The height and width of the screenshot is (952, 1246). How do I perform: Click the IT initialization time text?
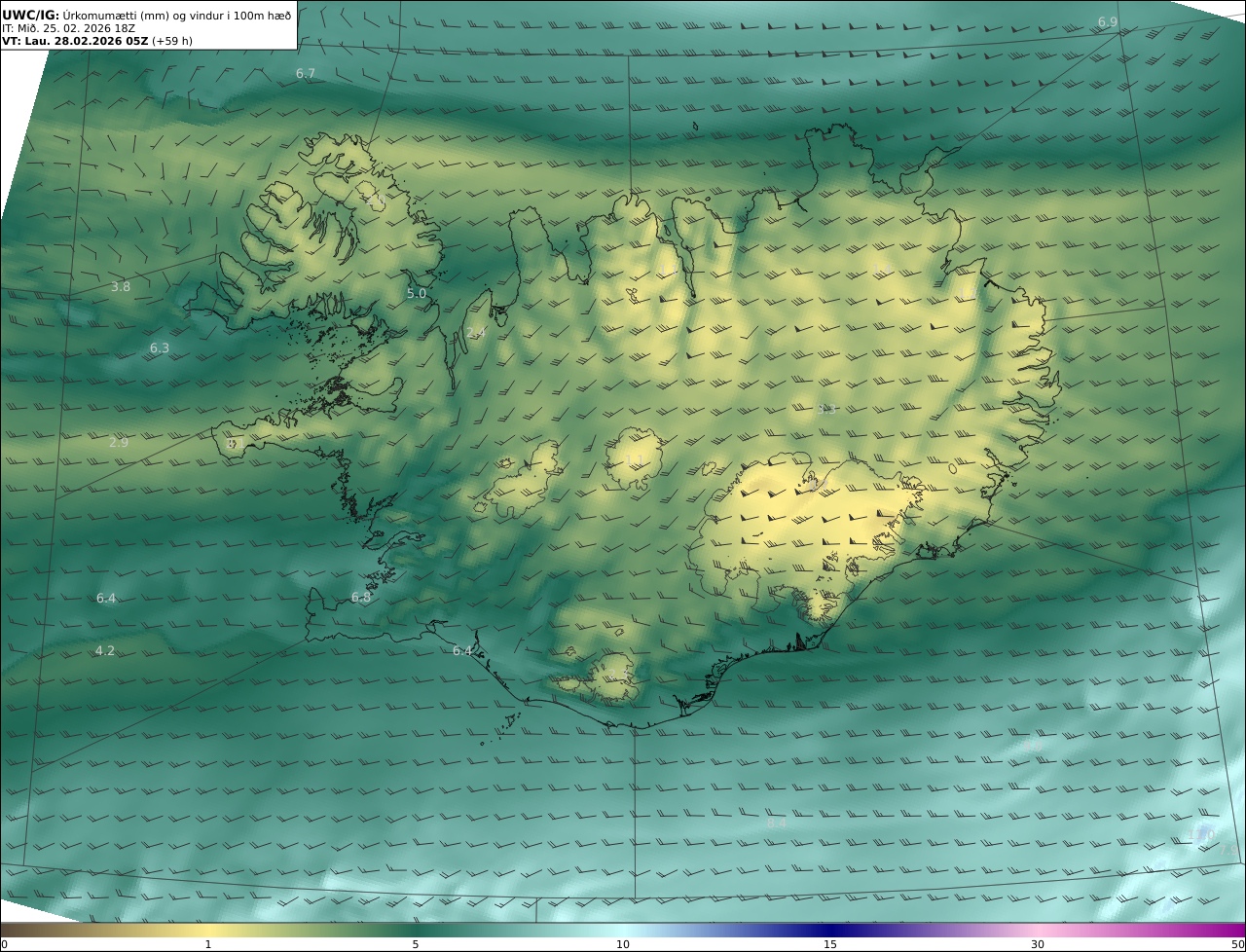tap(68, 28)
